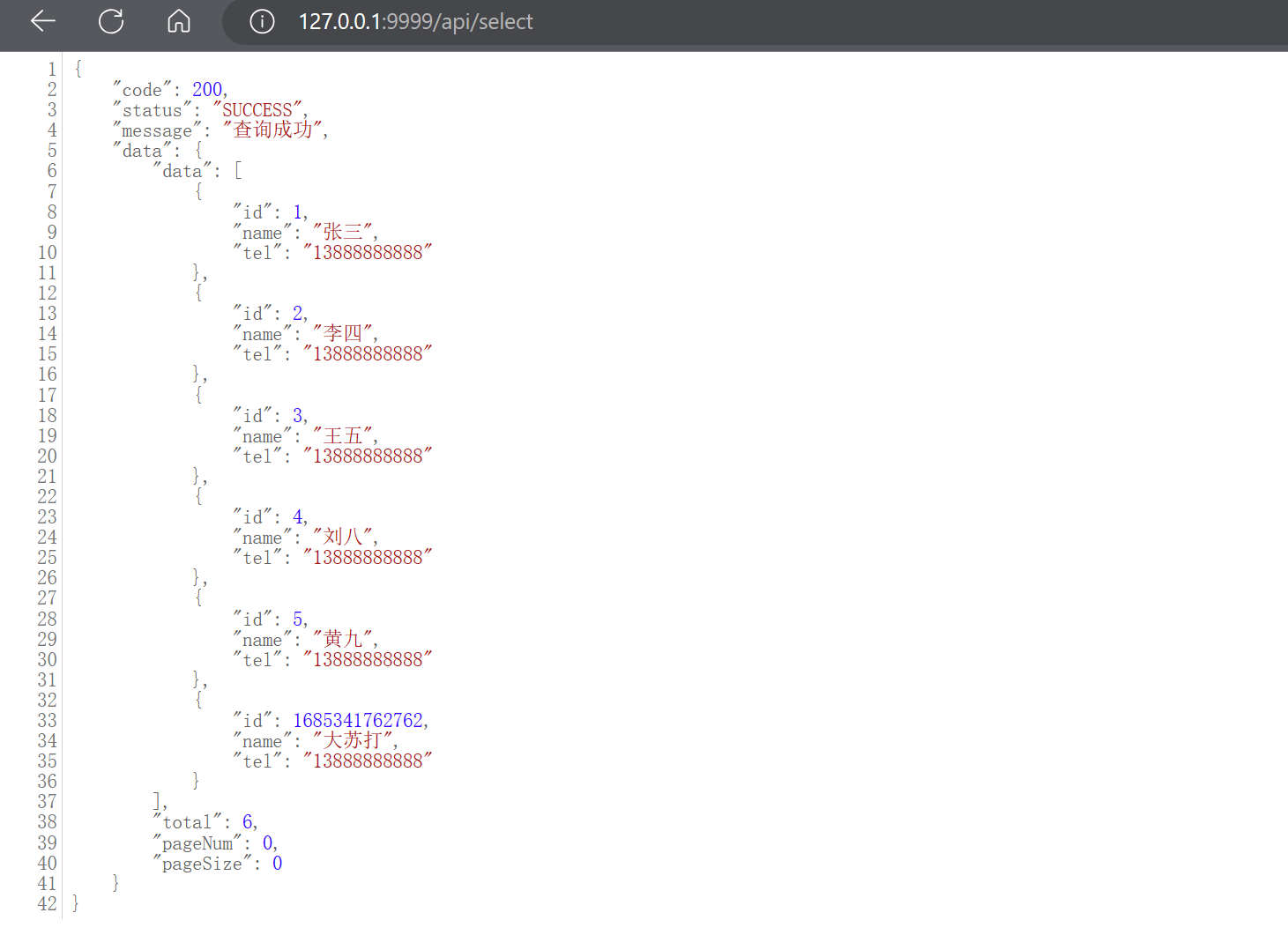This screenshot has height=935, width=1288.
Task: Click the id value 2
Action: pyautogui.click(x=298, y=314)
